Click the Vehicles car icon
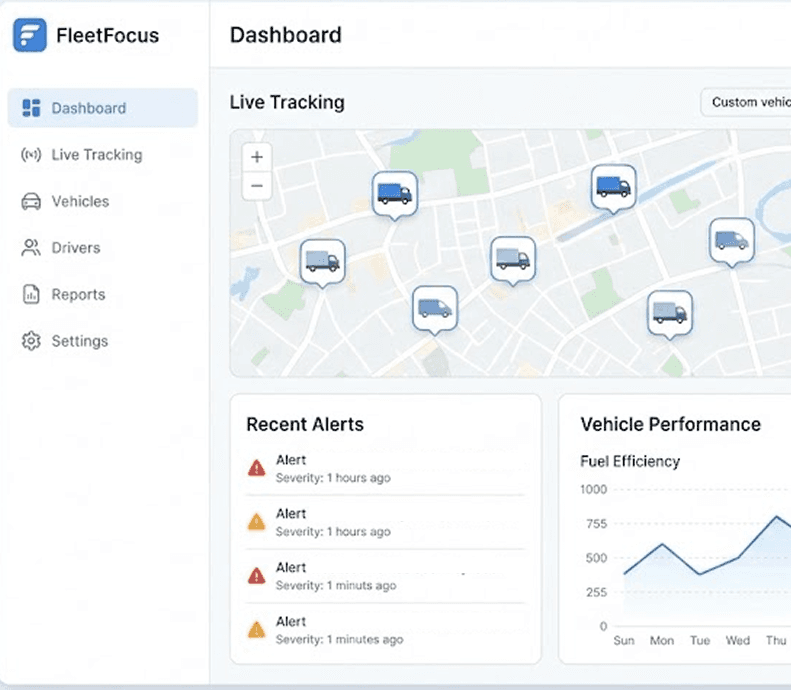The width and height of the screenshot is (791, 690). point(31,202)
